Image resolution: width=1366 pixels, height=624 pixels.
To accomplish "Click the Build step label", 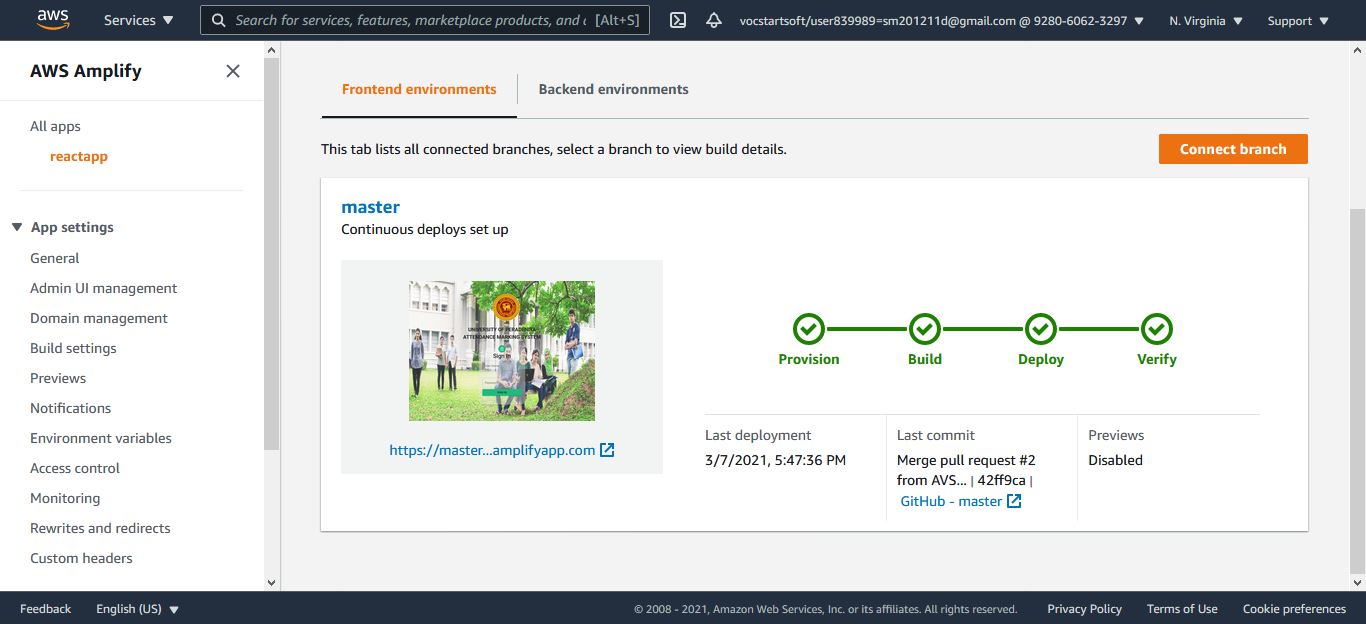I will [x=925, y=359].
